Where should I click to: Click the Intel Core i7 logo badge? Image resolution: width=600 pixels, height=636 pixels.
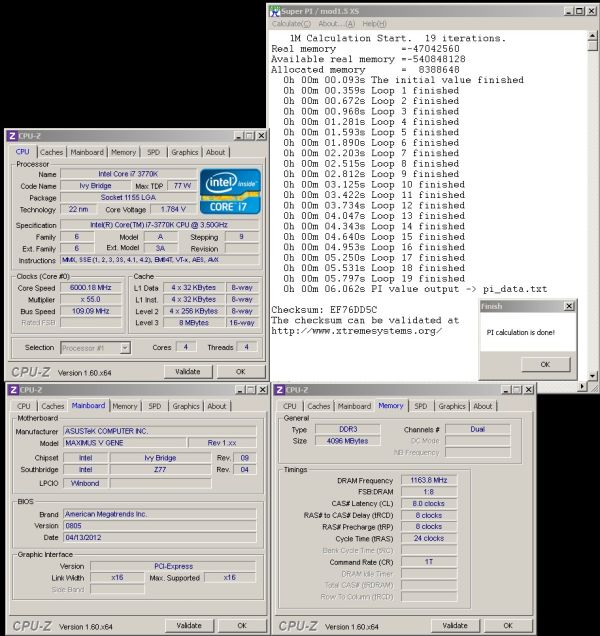tap(230, 191)
